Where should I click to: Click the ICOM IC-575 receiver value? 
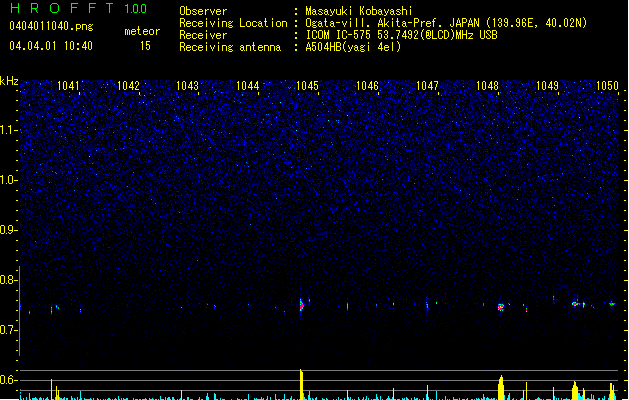(401, 35)
